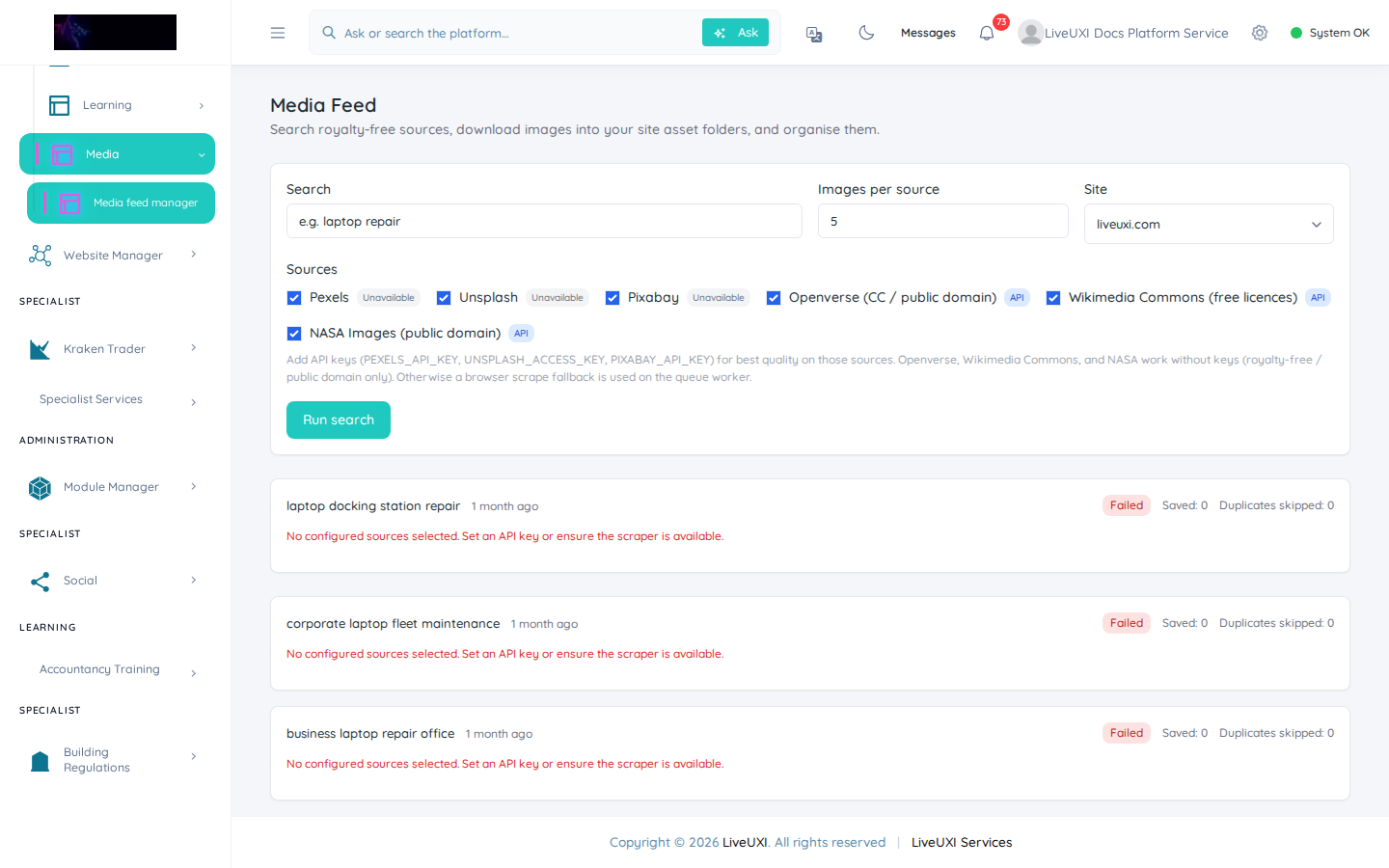Open the settings gear icon

pyautogui.click(x=1260, y=33)
